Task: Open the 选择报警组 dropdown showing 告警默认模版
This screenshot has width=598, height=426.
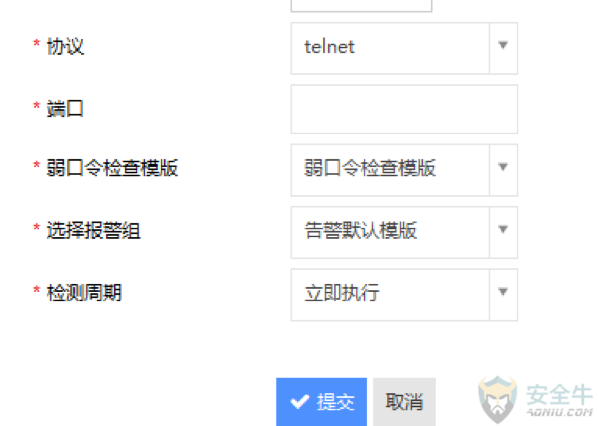Action: 404,232
